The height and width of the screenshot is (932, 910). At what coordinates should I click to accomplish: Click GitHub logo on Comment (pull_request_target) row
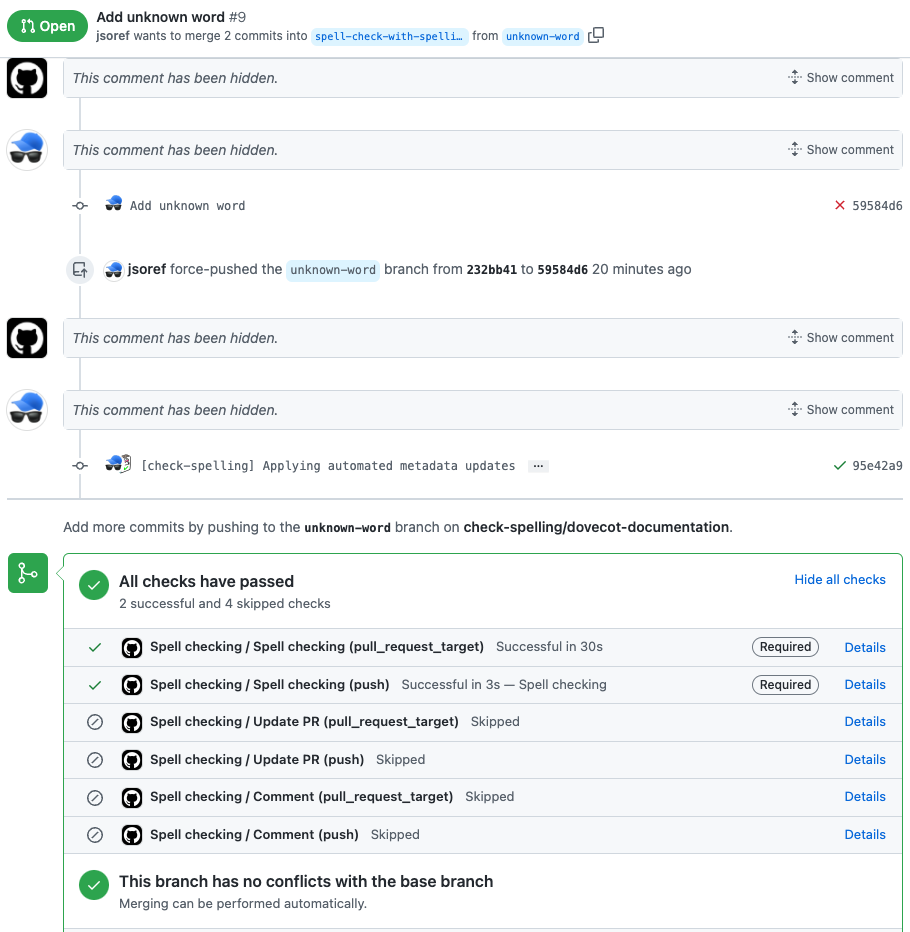coord(132,797)
